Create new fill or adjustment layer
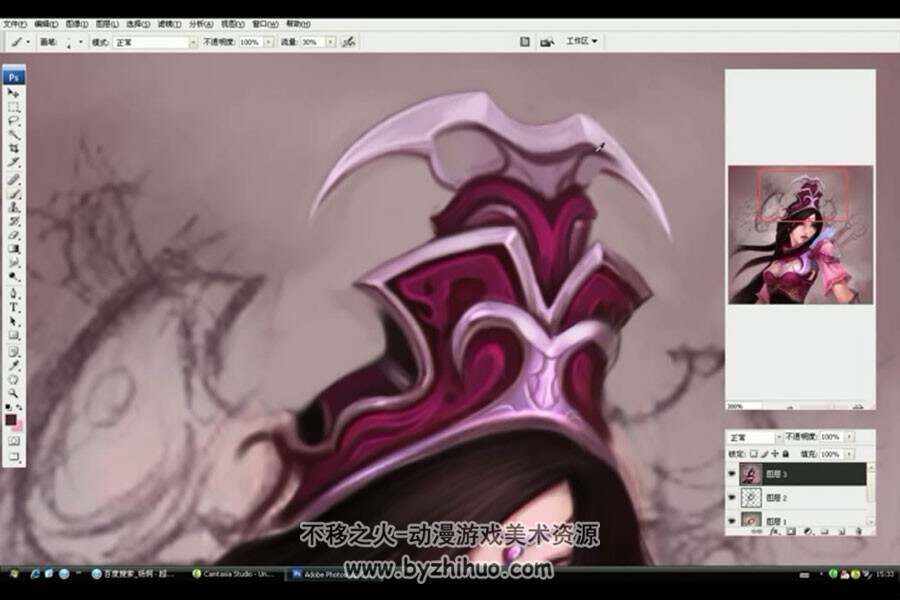 point(808,531)
